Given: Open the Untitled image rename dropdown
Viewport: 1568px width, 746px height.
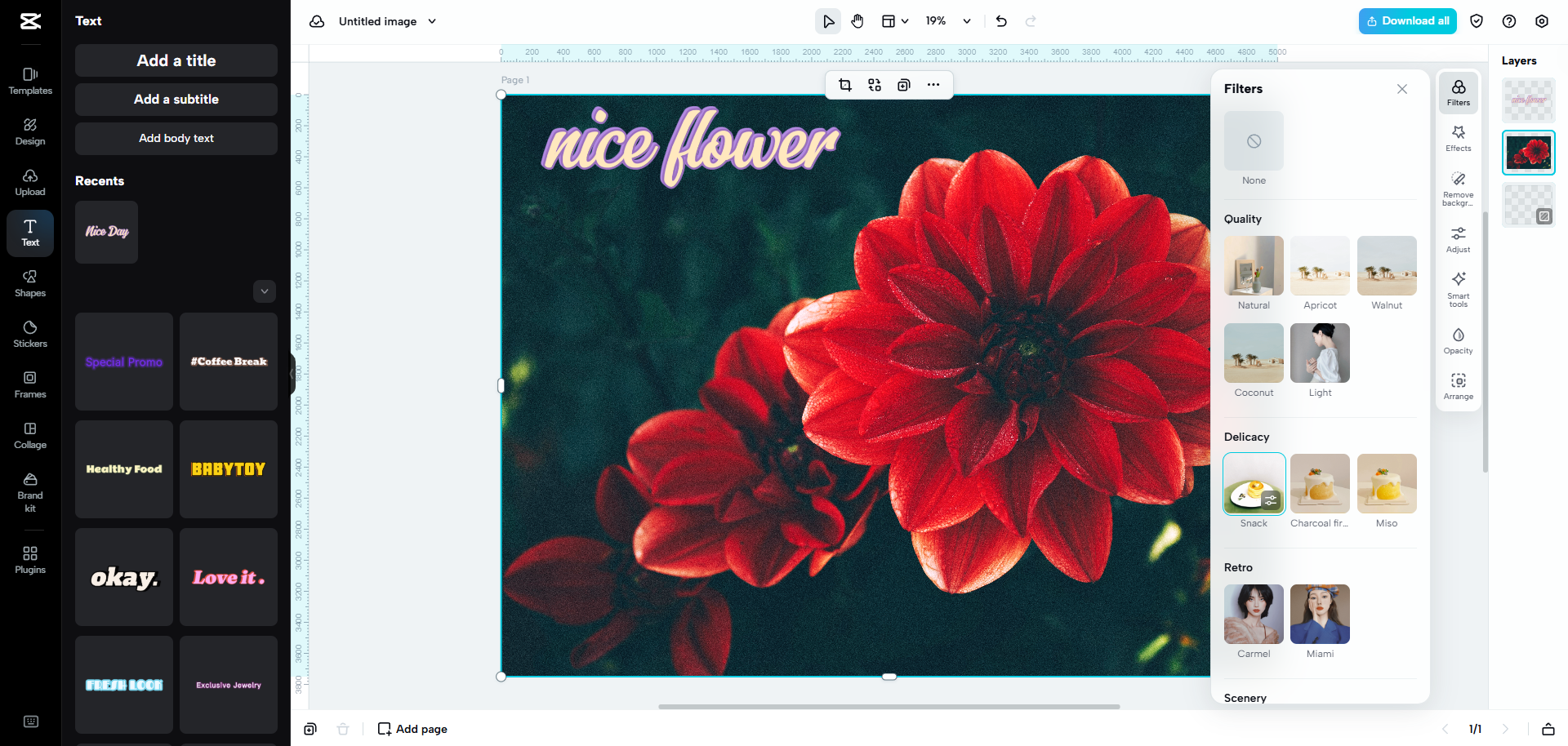Looking at the screenshot, I should point(433,21).
